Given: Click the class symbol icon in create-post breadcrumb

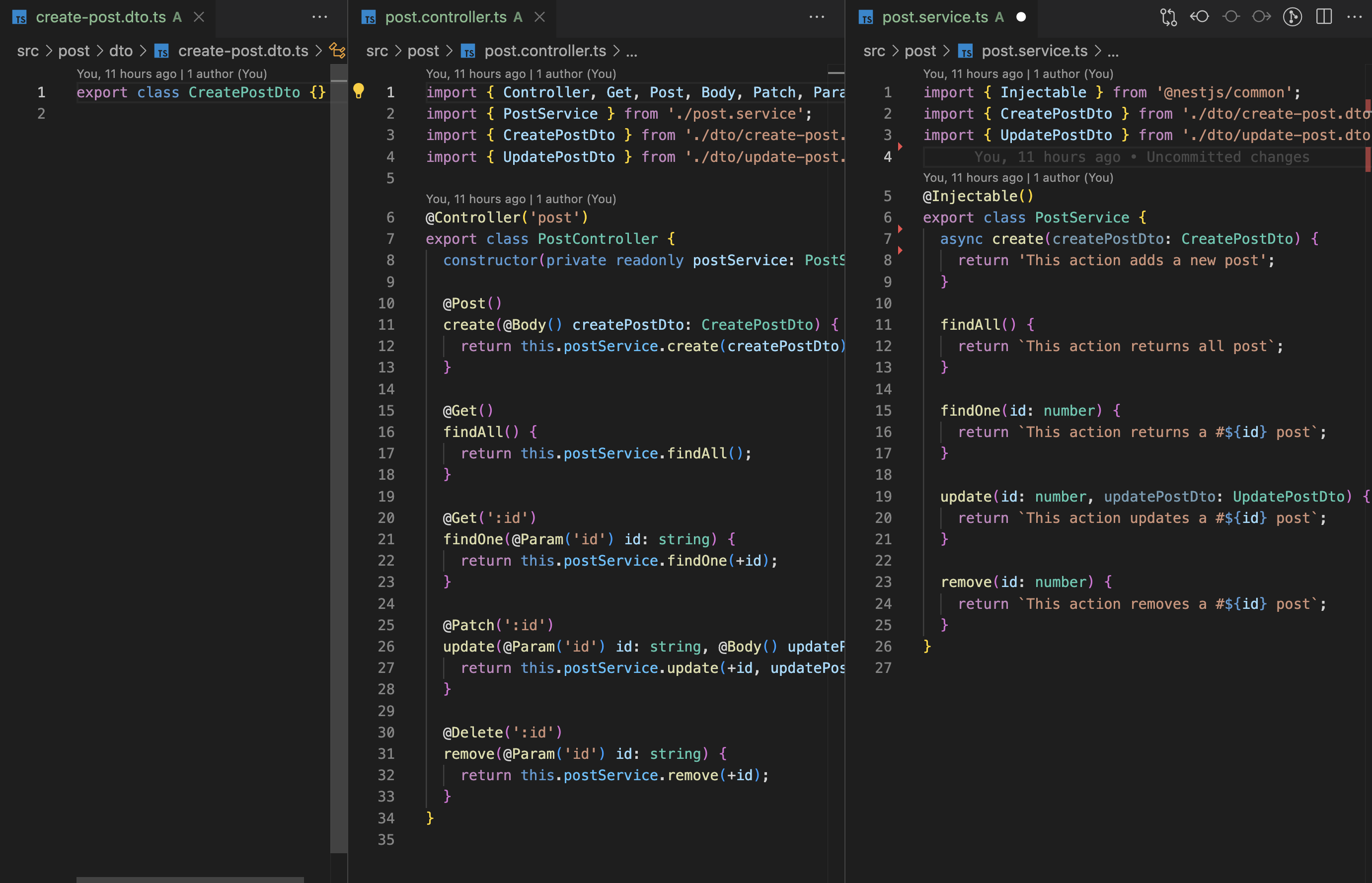Looking at the screenshot, I should (337, 51).
